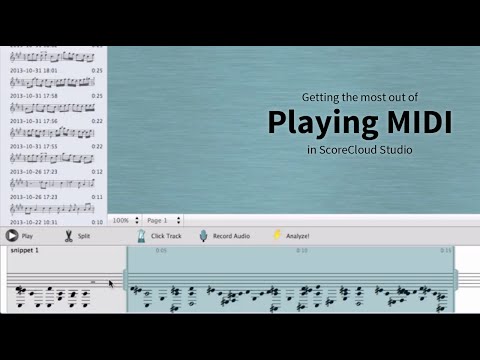The width and height of the screenshot is (480, 360).
Task: Click the Play icon in the snippet toolbar
Action: [12, 236]
